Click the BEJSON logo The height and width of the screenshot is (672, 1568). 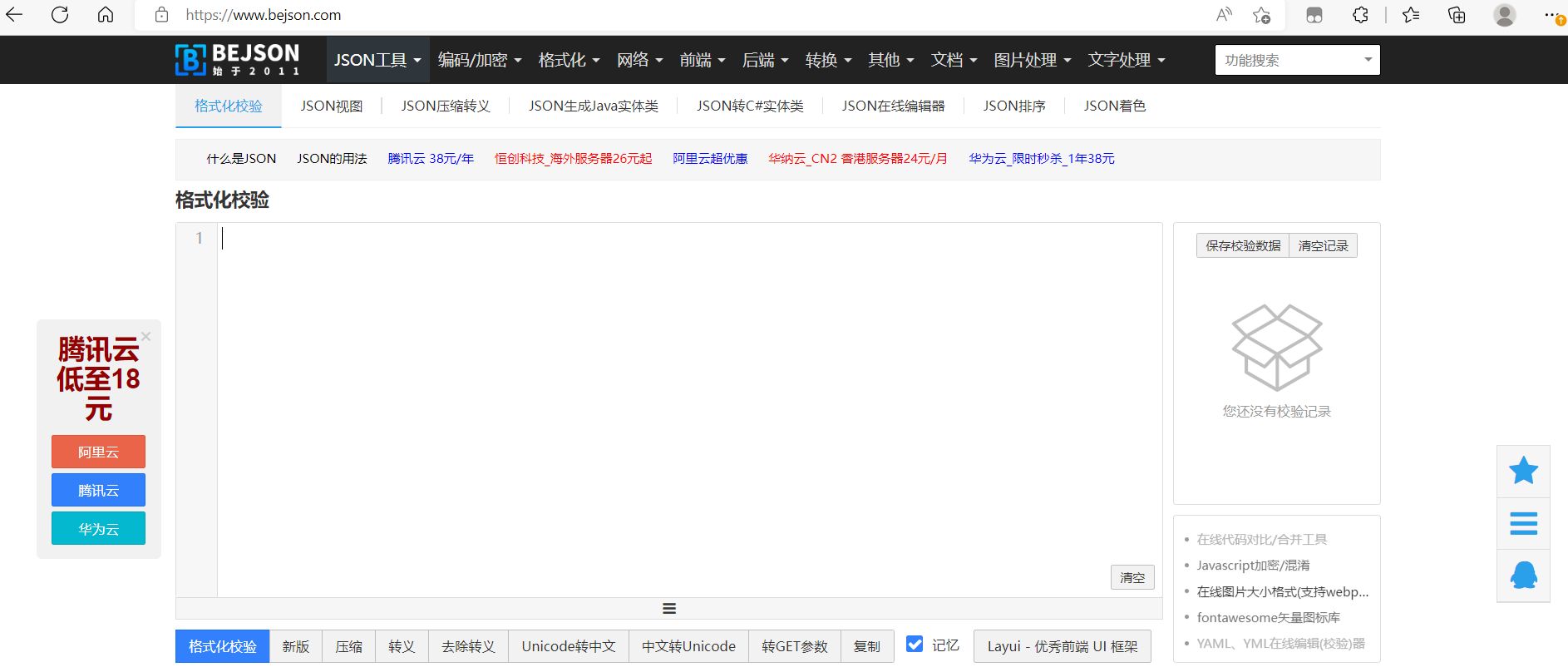238,60
